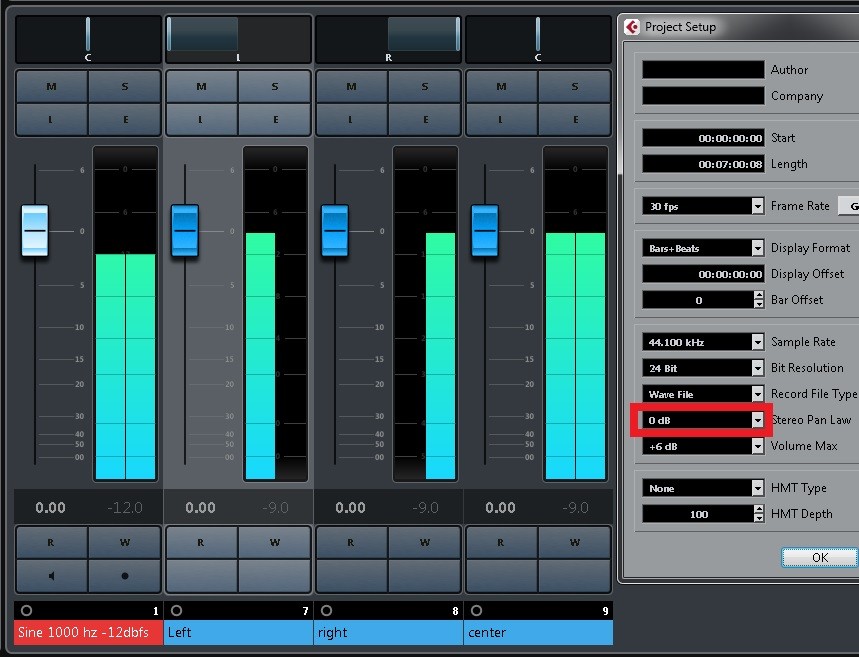Enable Read automation on Left channel
Image resolution: width=859 pixels, height=657 pixels.
point(202,542)
